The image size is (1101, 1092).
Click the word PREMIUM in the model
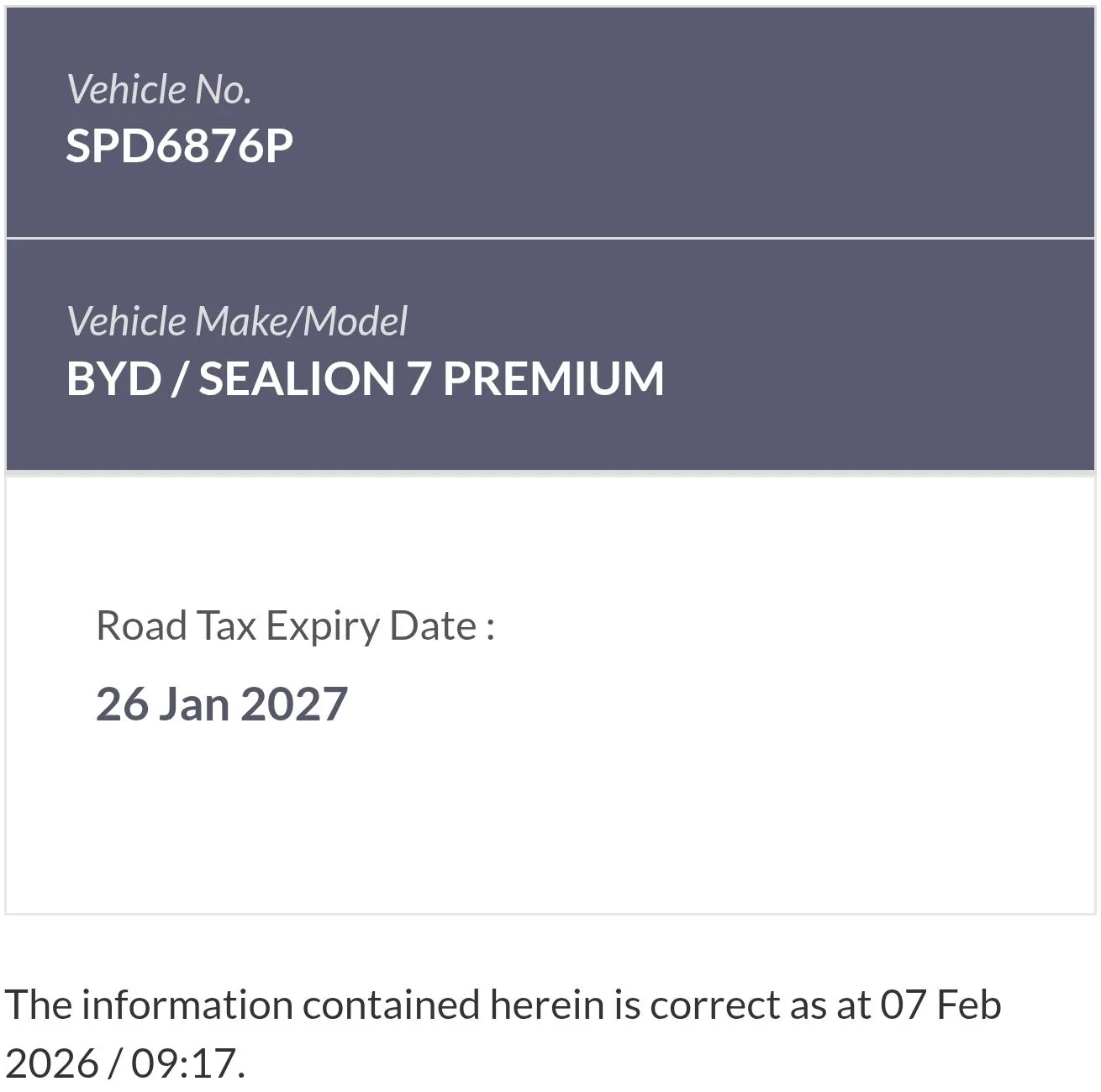pos(553,378)
